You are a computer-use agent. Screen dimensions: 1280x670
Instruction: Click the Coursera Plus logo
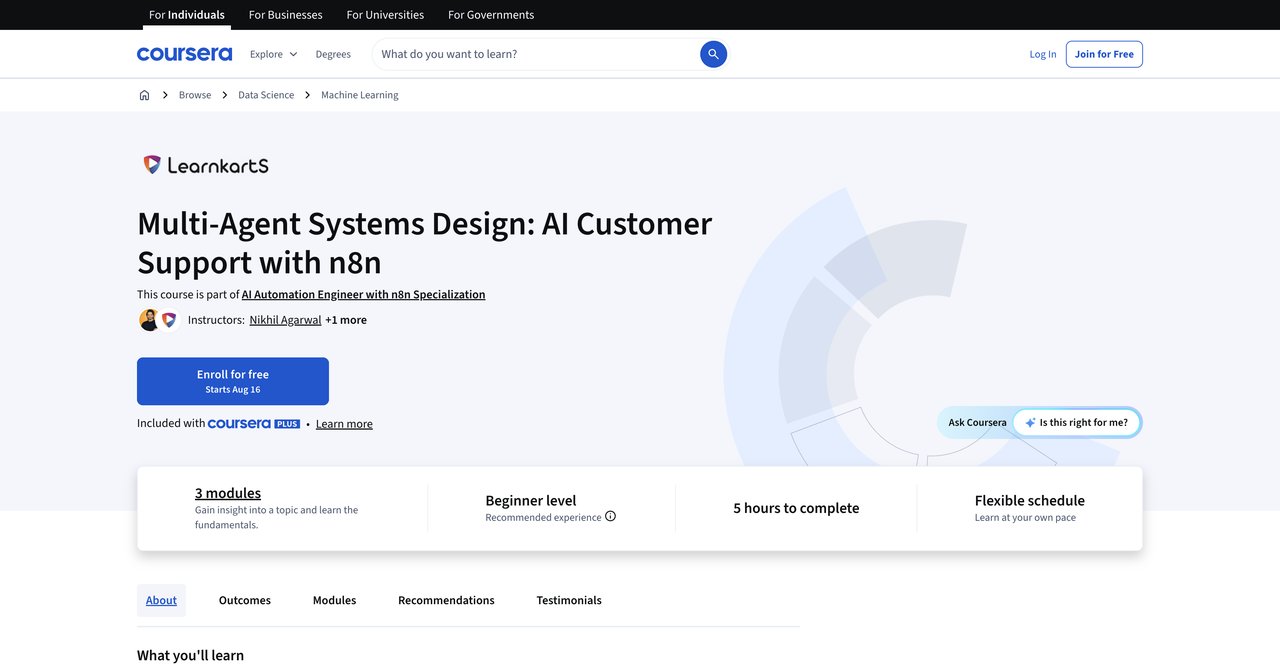tap(254, 424)
